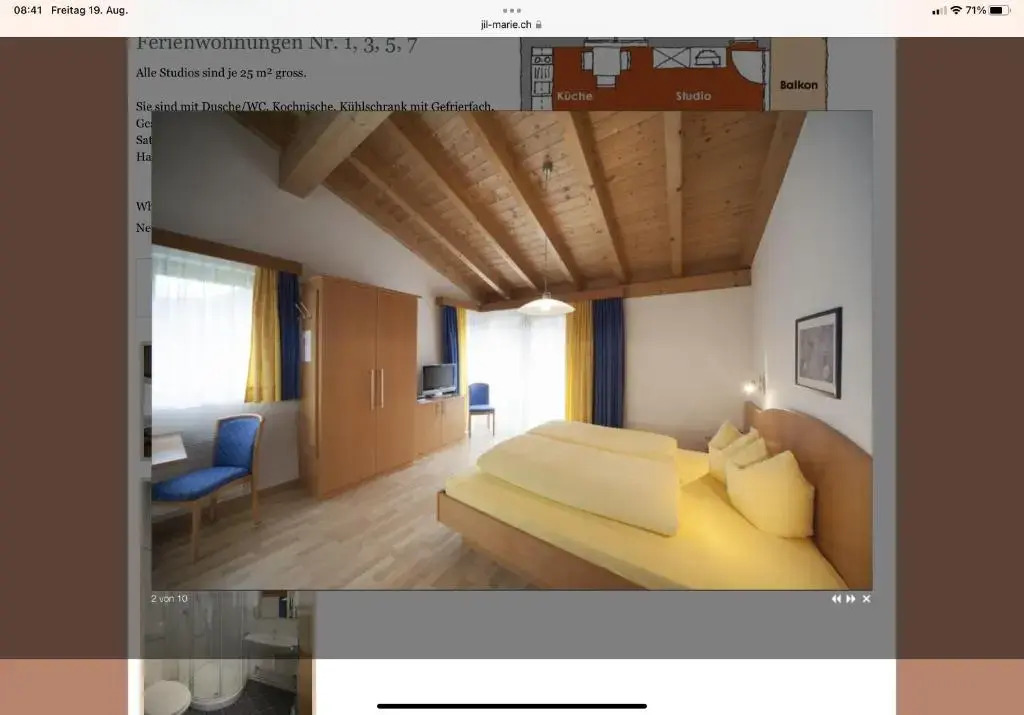Tap the date Freitag 19. Aug.
The width and height of the screenshot is (1024, 715).
click(x=88, y=10)
